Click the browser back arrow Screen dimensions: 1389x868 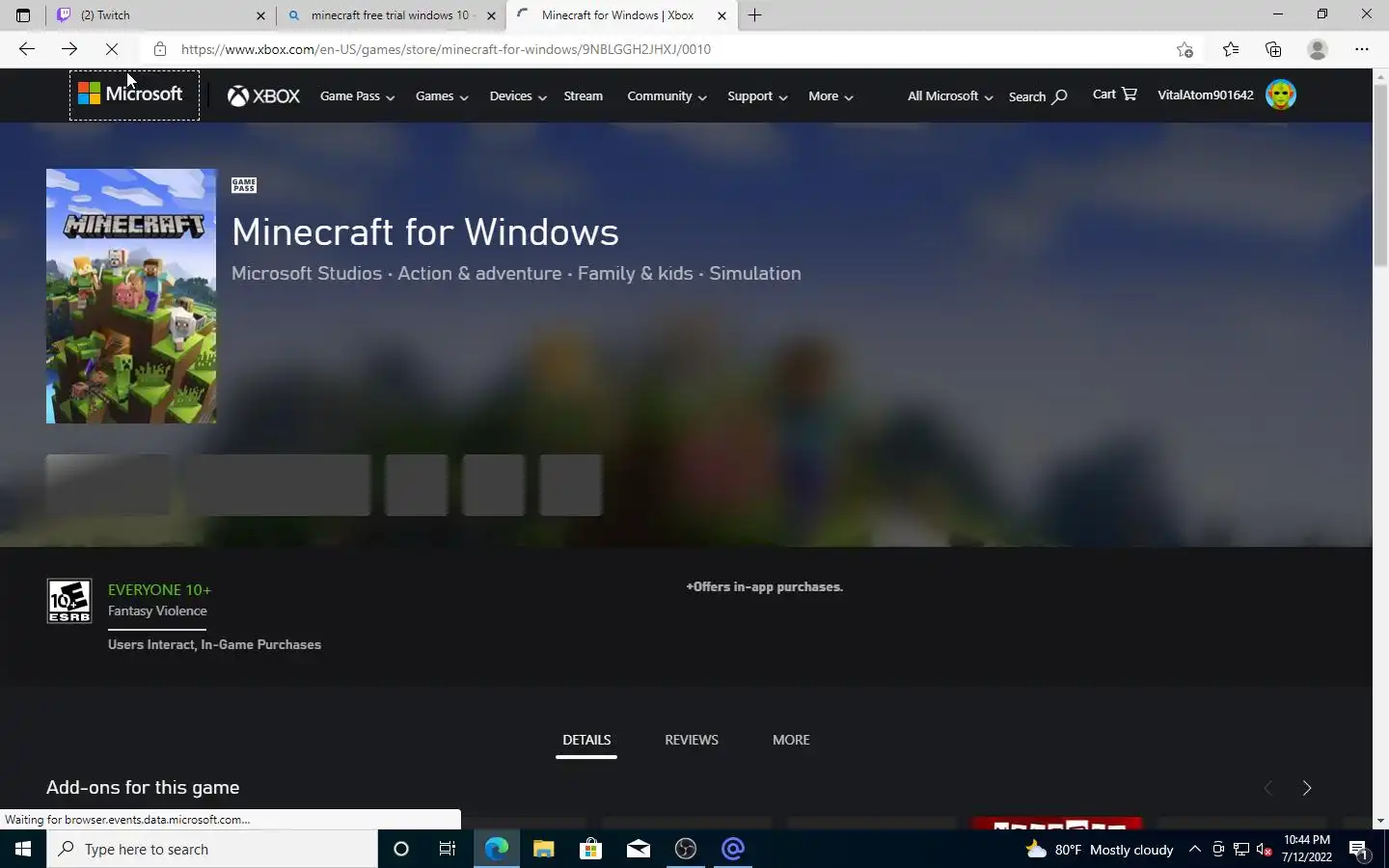pyautogui.click(x=27, y=49)
